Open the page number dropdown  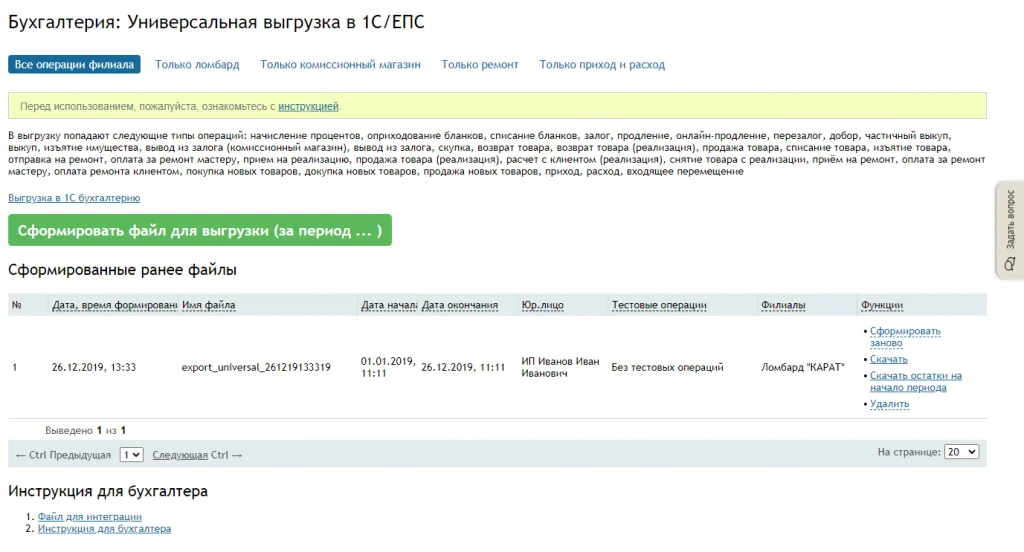[x=131, y=455]
